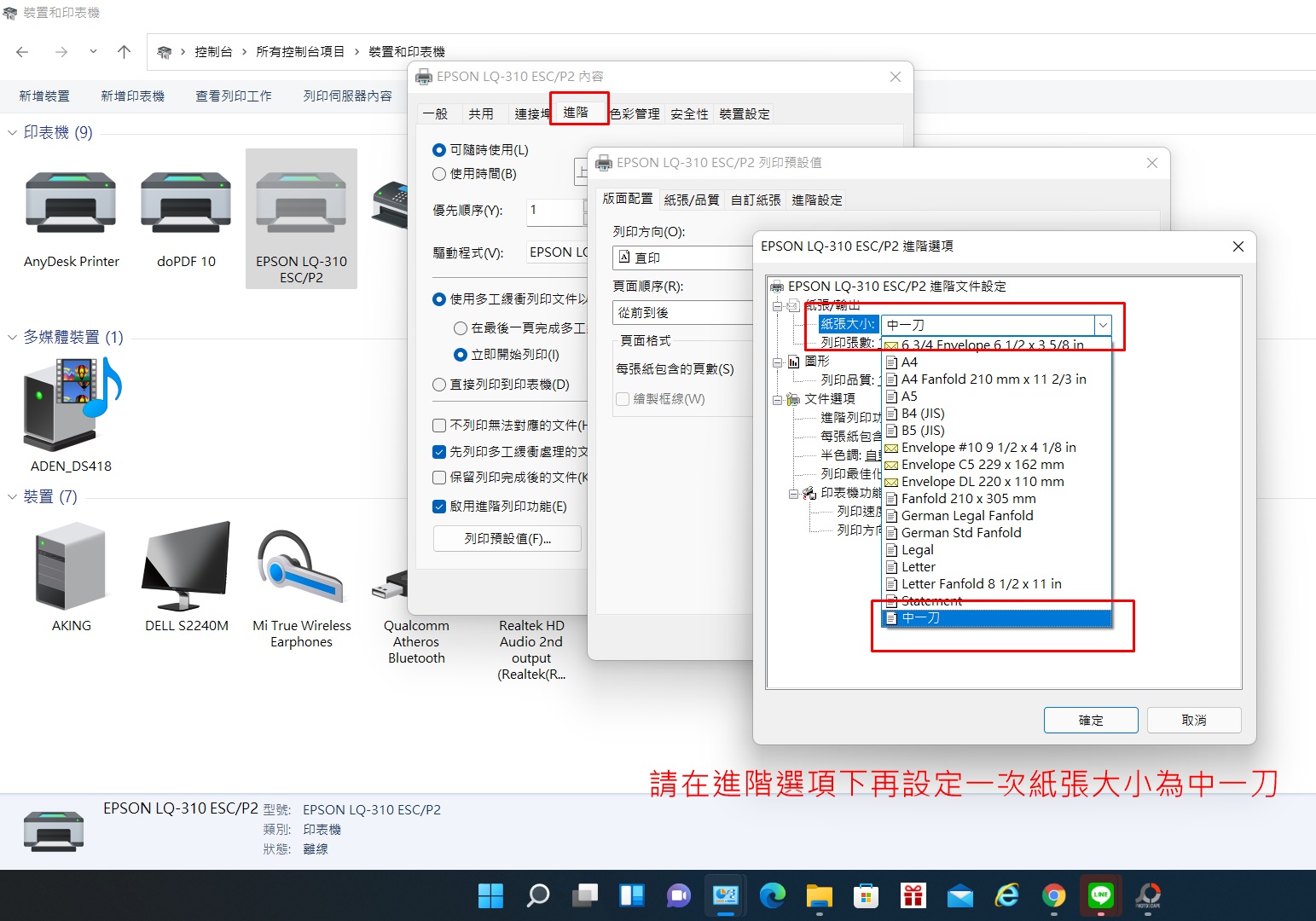
Task: Toggle 保留列印完成後的文件 checkbox
Action: (x=439, y=478)
